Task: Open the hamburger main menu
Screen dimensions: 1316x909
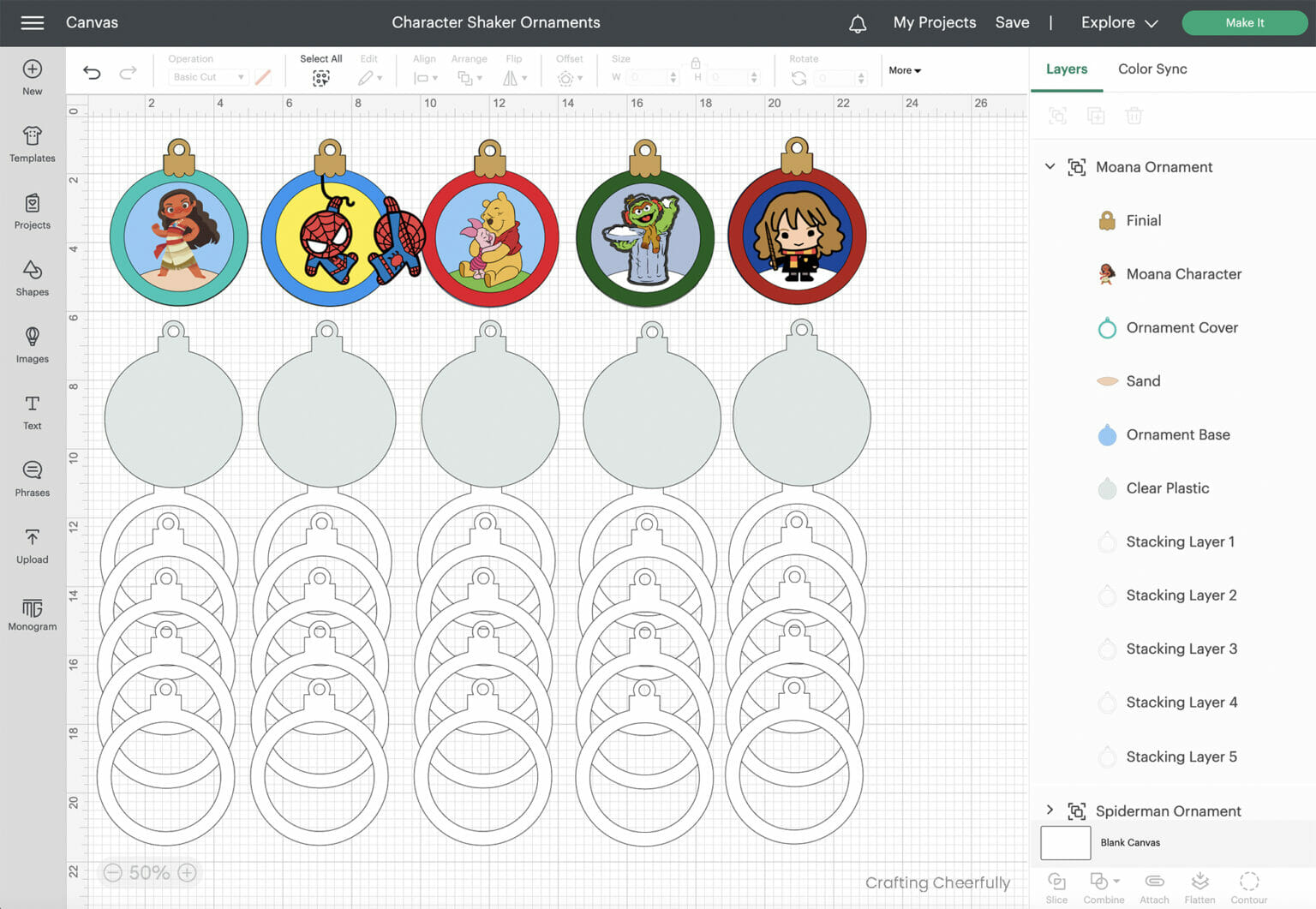Action: pyautogui.click(x=33, y=23)
